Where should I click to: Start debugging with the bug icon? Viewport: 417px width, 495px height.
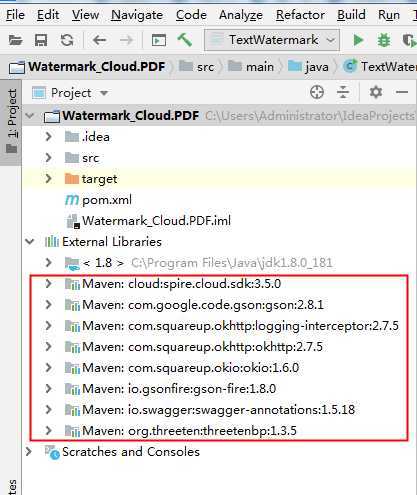[x=384, y=40]
